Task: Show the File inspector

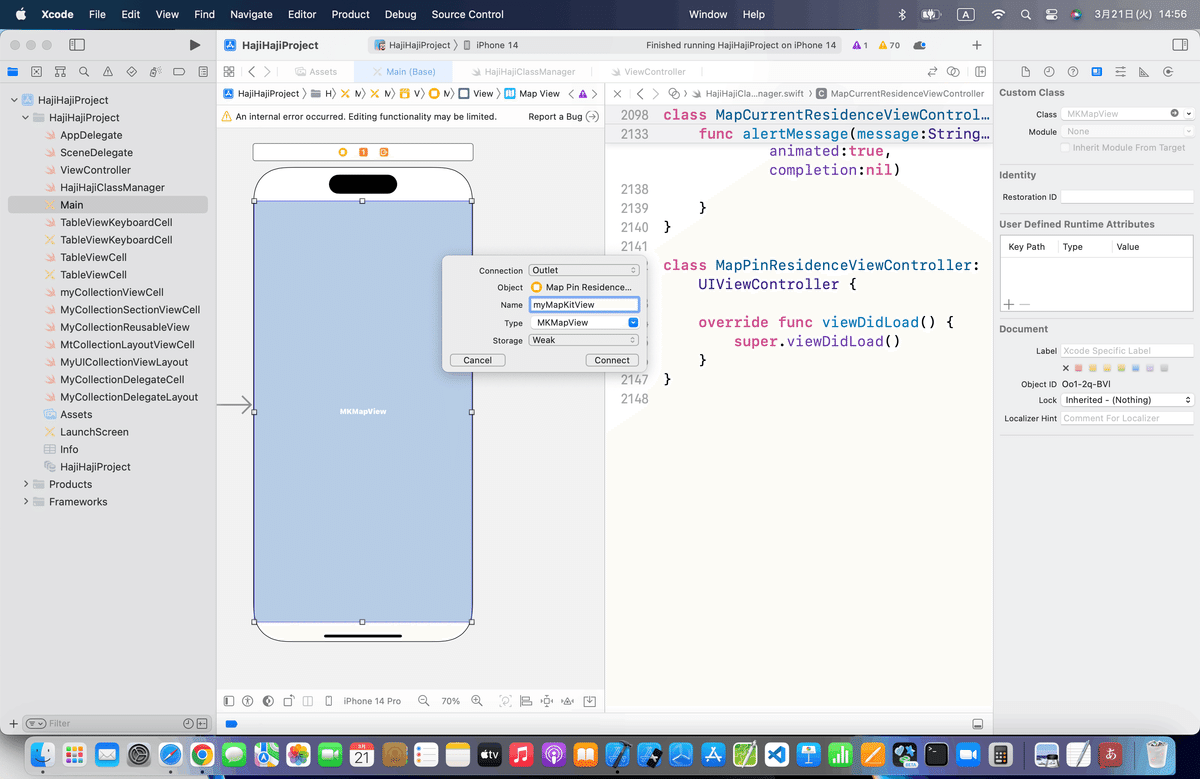Action: pos(1025,72)
